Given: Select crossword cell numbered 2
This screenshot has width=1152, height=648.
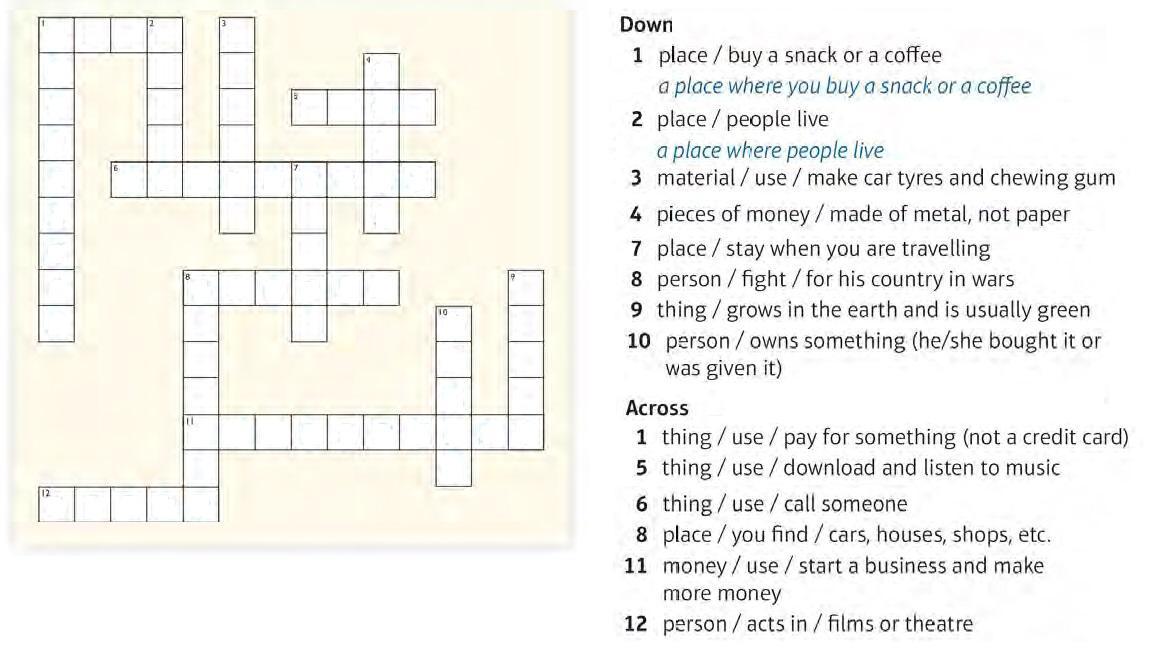Looking at the screenshot, I should tap(165, 35).
